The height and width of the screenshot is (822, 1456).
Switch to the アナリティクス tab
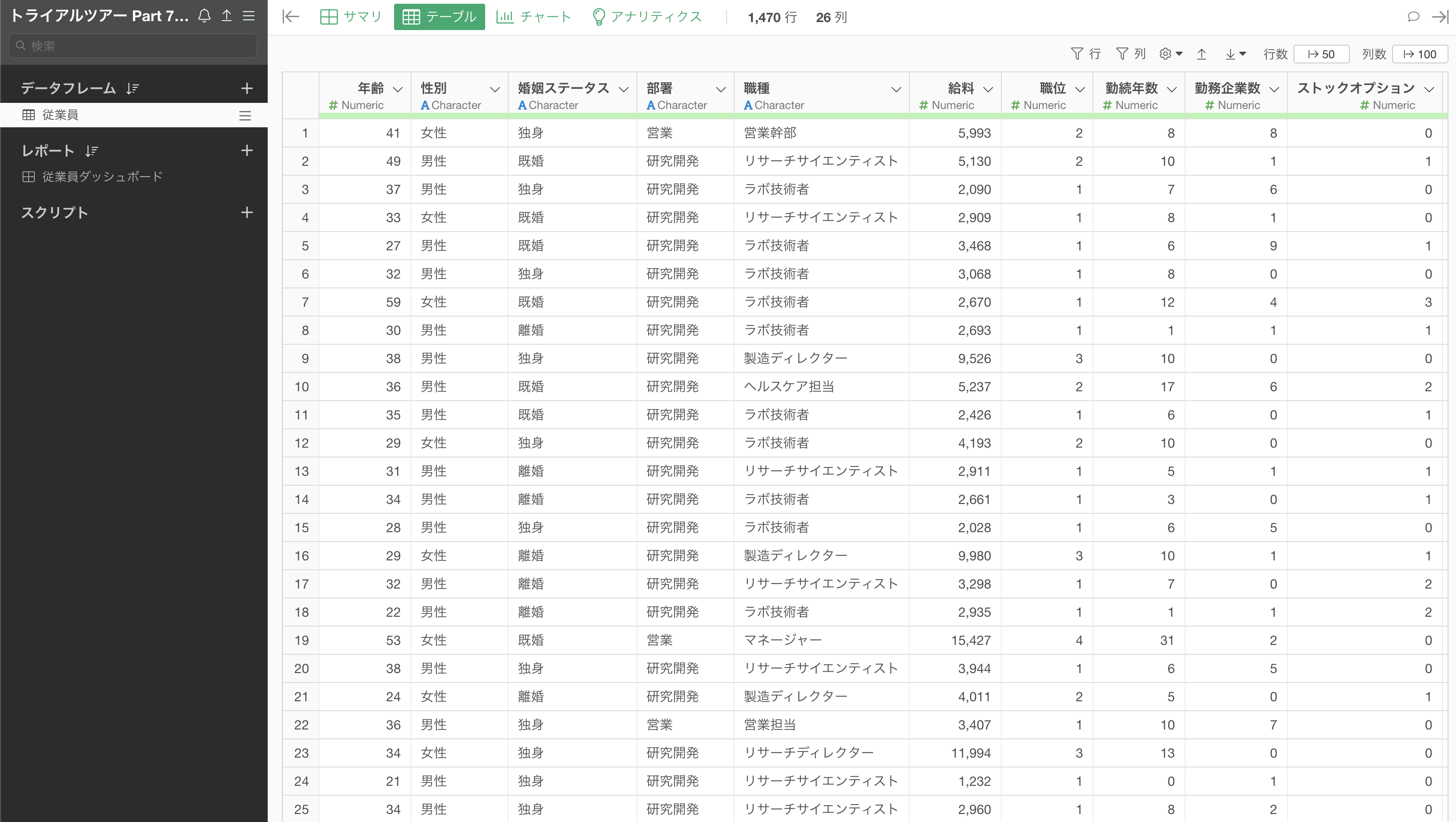[647, 17]
